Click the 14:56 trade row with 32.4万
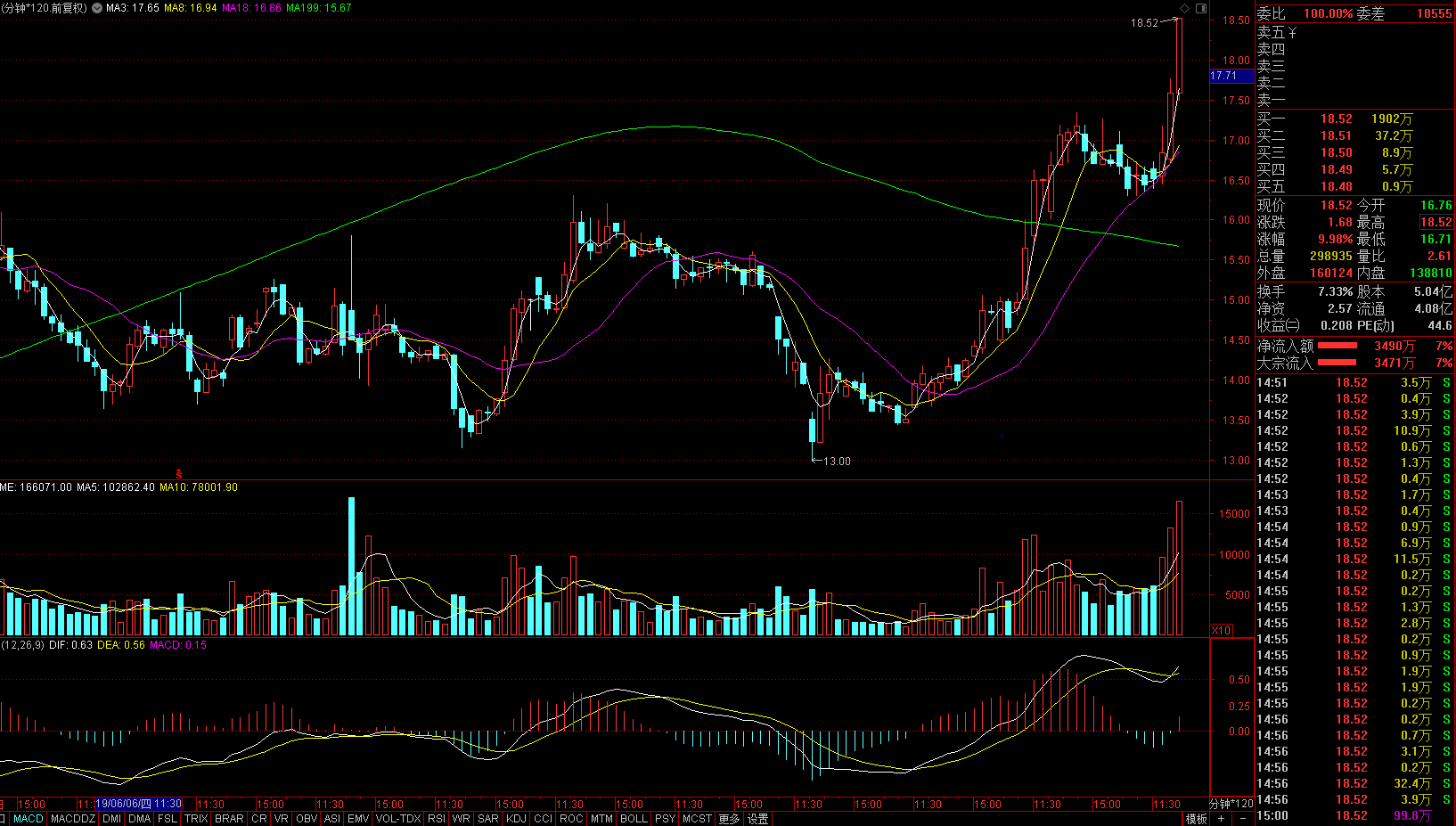The image size is (1456, 826). click(x=1354, y=783)
